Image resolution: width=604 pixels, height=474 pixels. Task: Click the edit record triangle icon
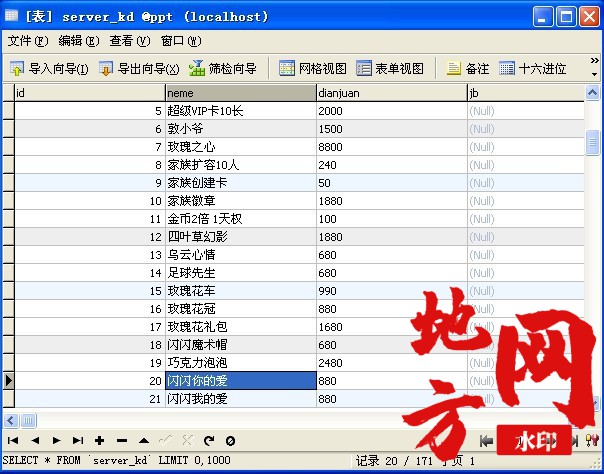[x=144, y=441]
